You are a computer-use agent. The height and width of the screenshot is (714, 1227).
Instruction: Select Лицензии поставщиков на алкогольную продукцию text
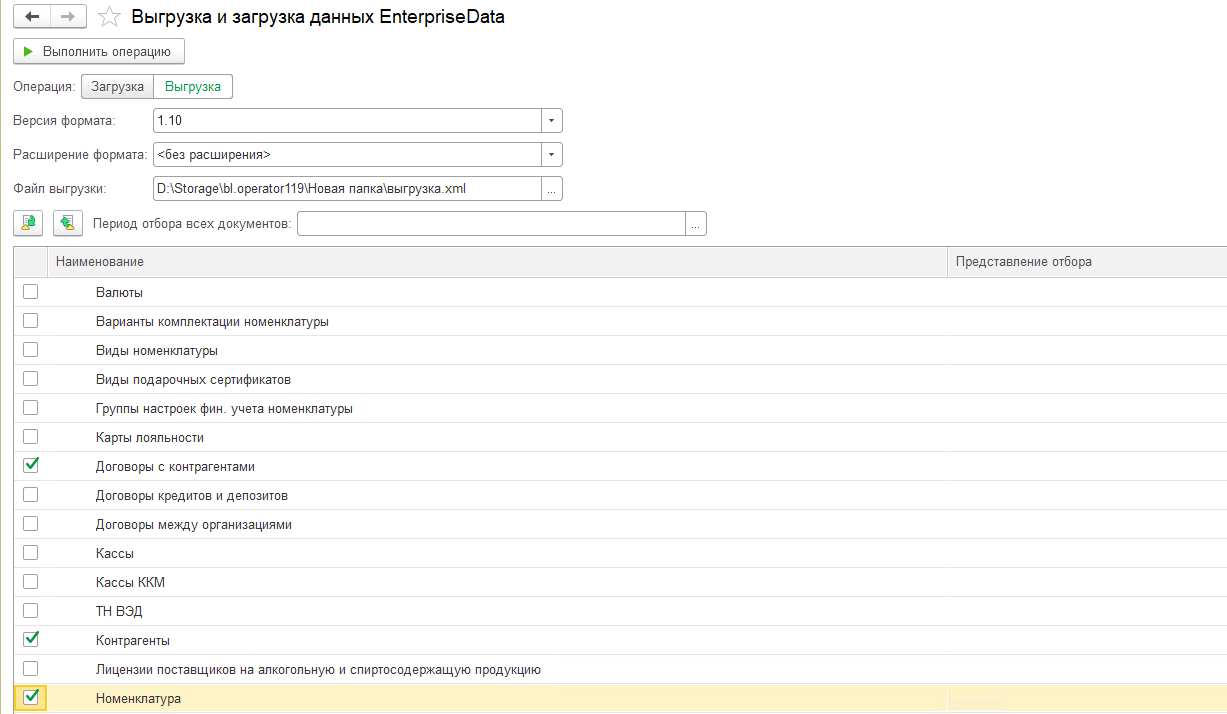point(318,669)
